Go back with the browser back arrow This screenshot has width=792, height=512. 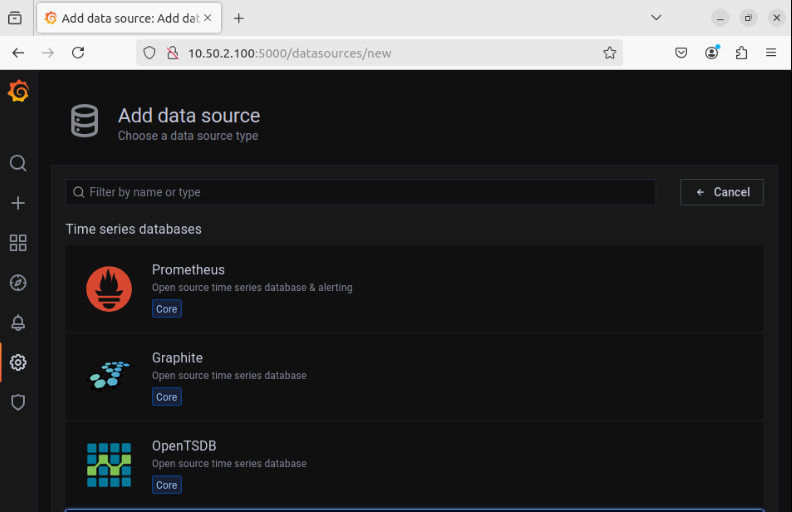point(18,53)
